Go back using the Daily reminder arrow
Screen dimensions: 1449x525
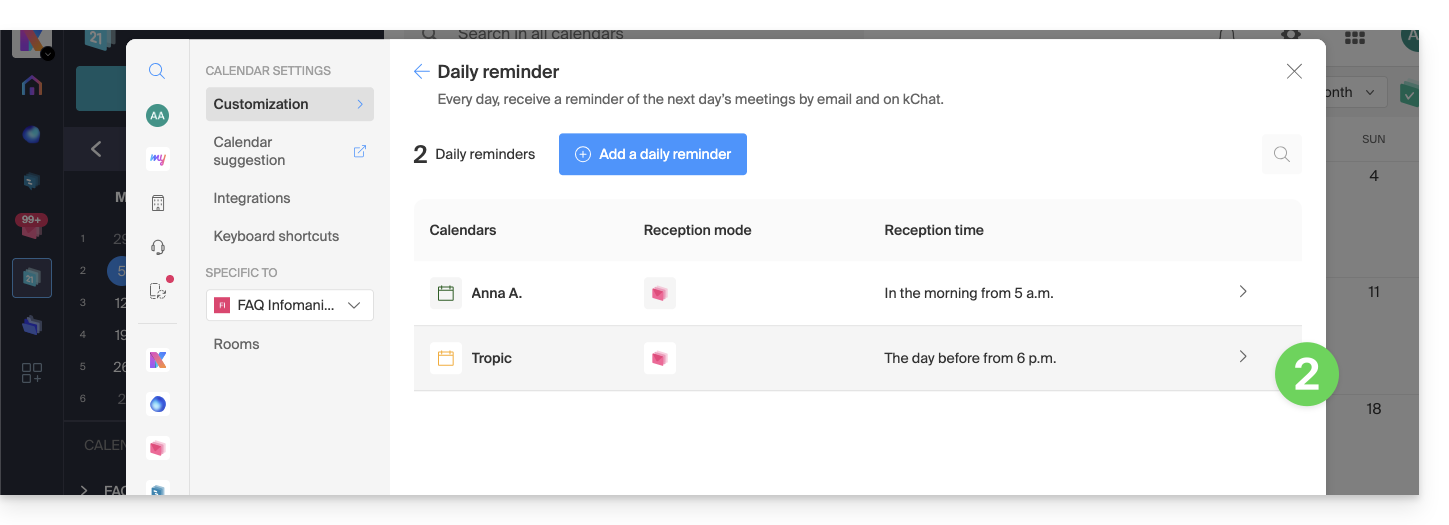point(422,72)
